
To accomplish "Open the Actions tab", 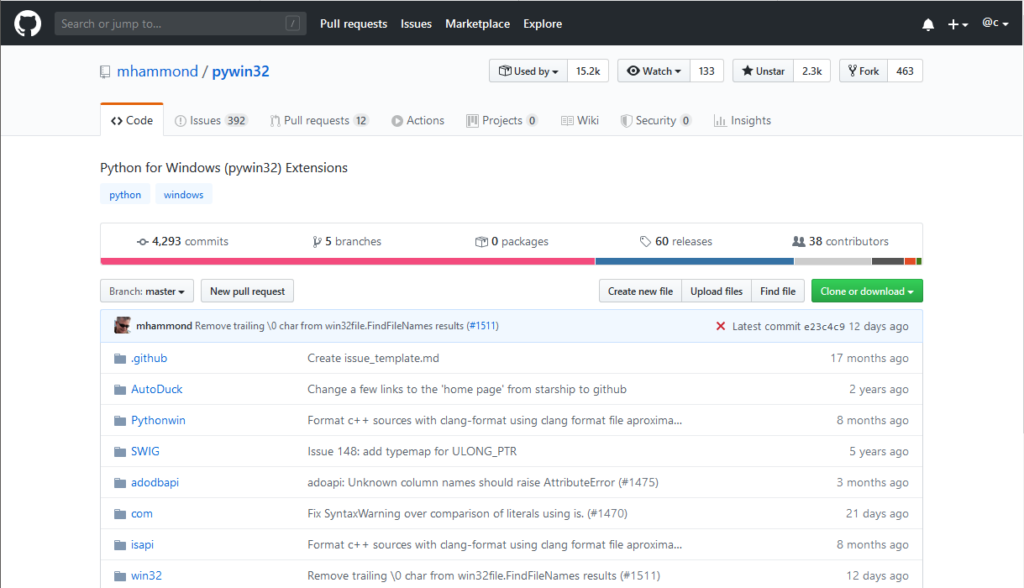I will pos(418,120).
